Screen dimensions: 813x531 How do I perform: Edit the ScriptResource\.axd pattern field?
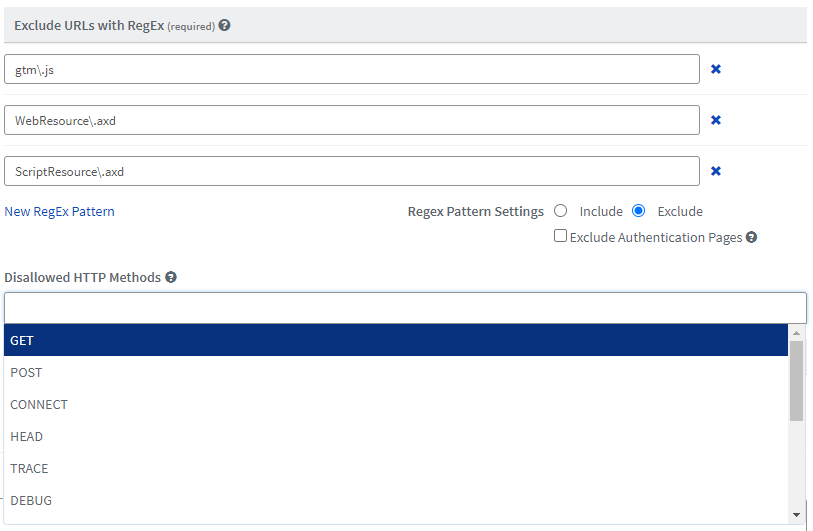352,171
